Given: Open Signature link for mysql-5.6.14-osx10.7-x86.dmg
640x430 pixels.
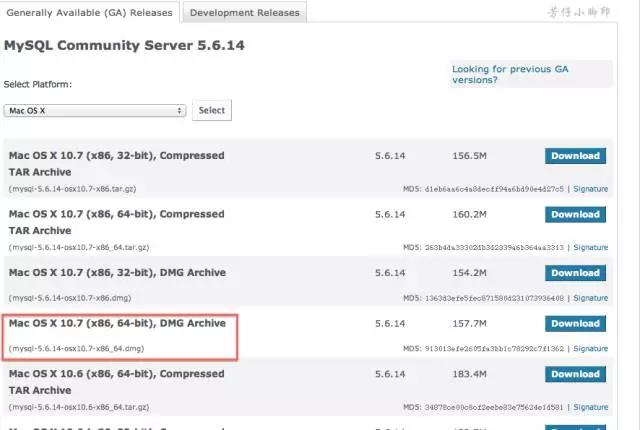Looking at the screenshot, I should click(590, 298).
